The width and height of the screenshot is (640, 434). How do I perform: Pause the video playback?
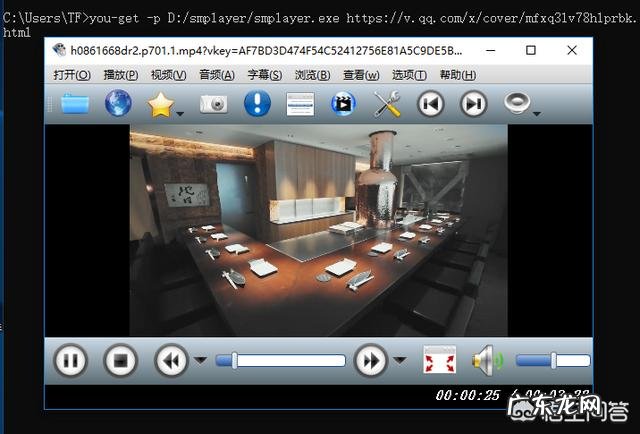point(71,361)
